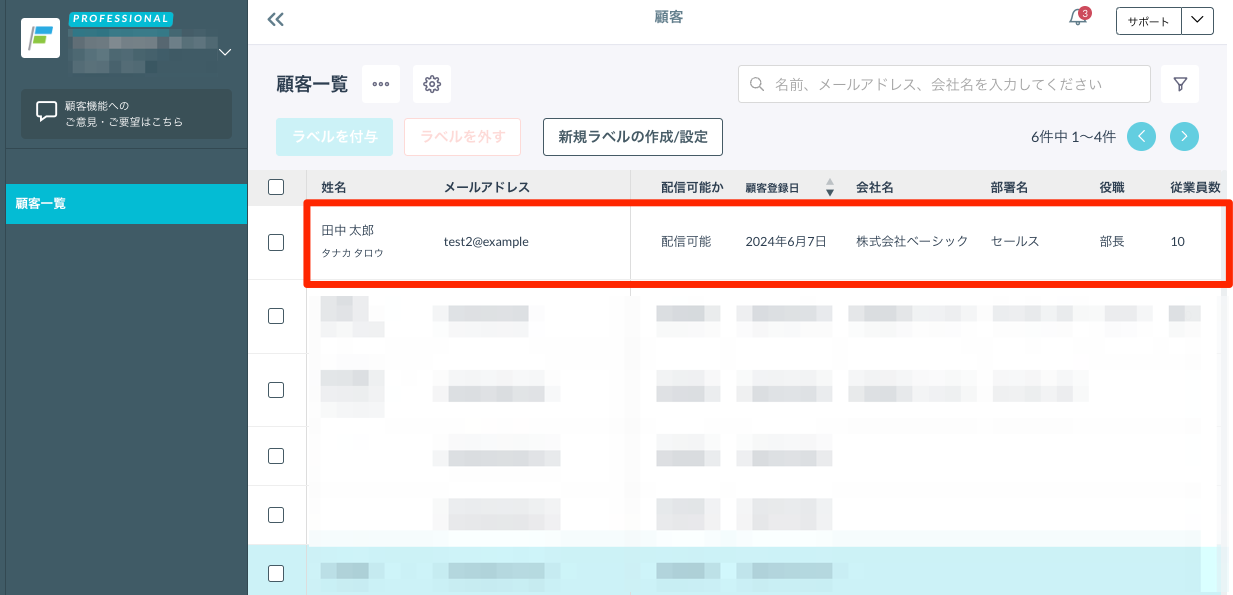Click the サポート button
Screen dimensions: 1233x595
pyautogui.click(x=1148, y=21)
